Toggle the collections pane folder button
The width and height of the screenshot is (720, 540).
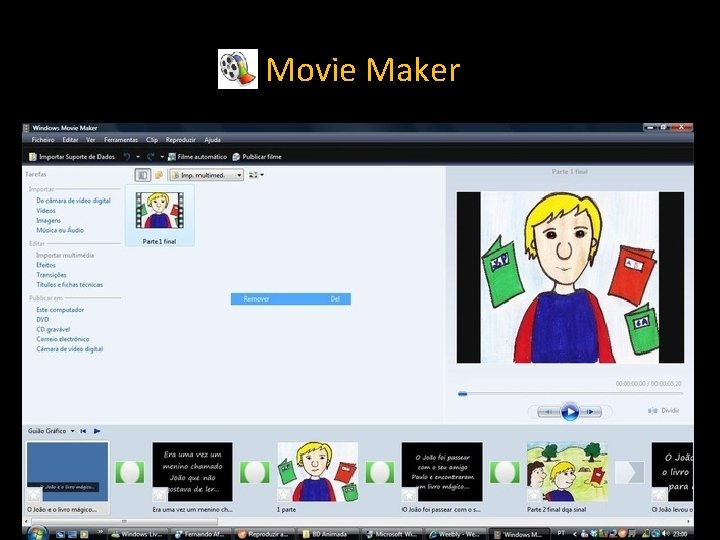(159, 175)
